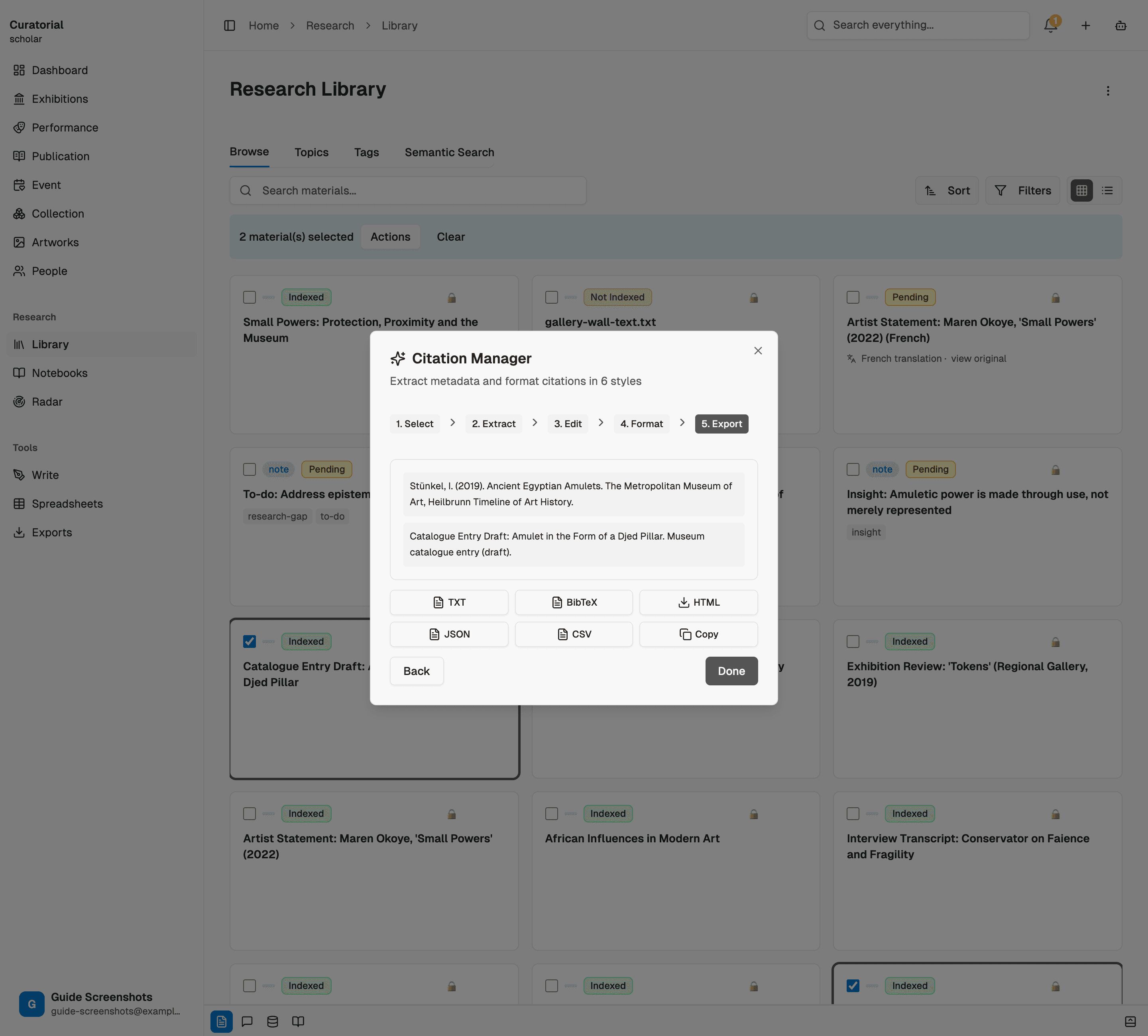This screenshot has width=1148, height=1036.
Task: Click the database icon in bottom bar
Action: point(273,1021)
